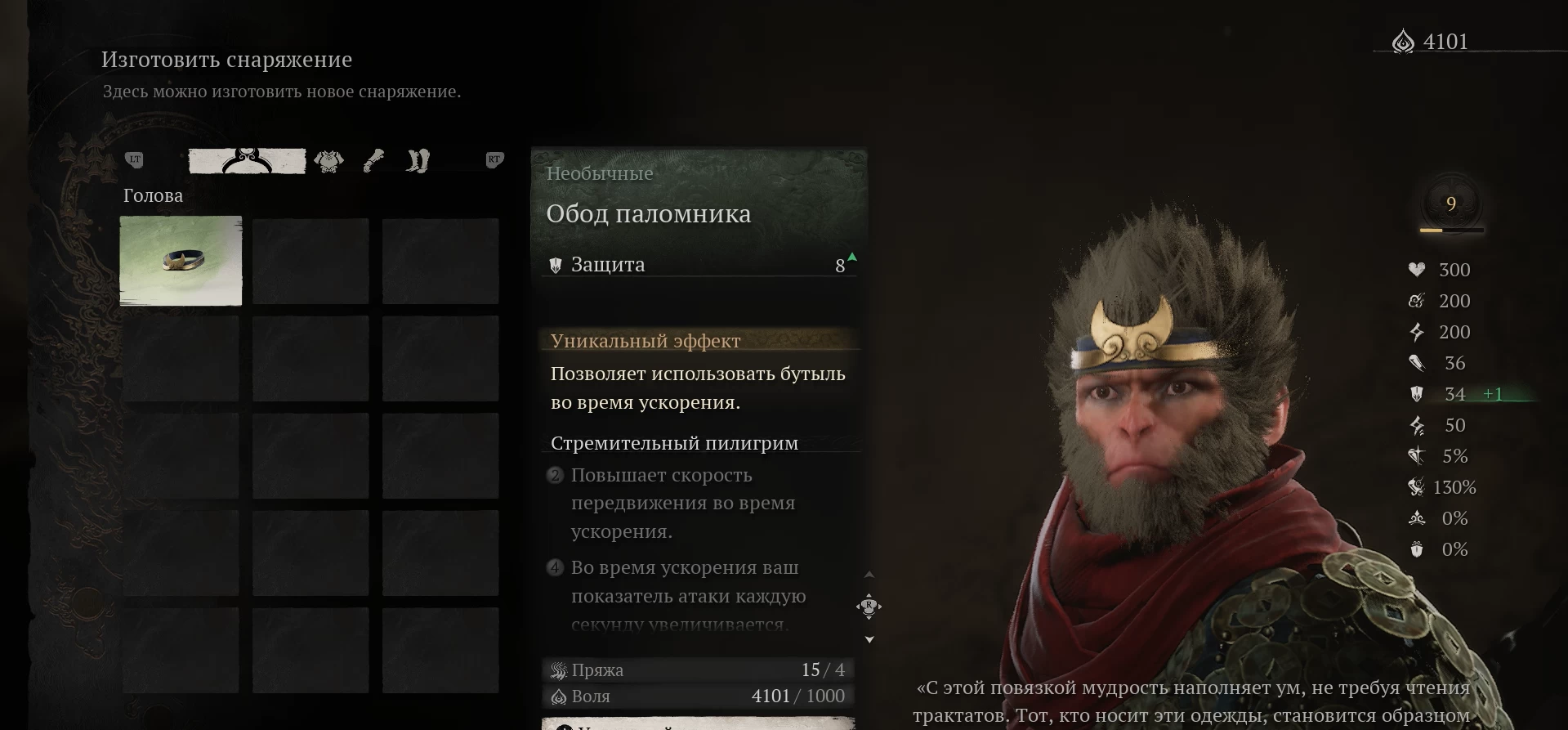Viewport: 1568px width, 730px height.
Task: Collapse description with the up scroll arrow
Action: pos(869,575)
